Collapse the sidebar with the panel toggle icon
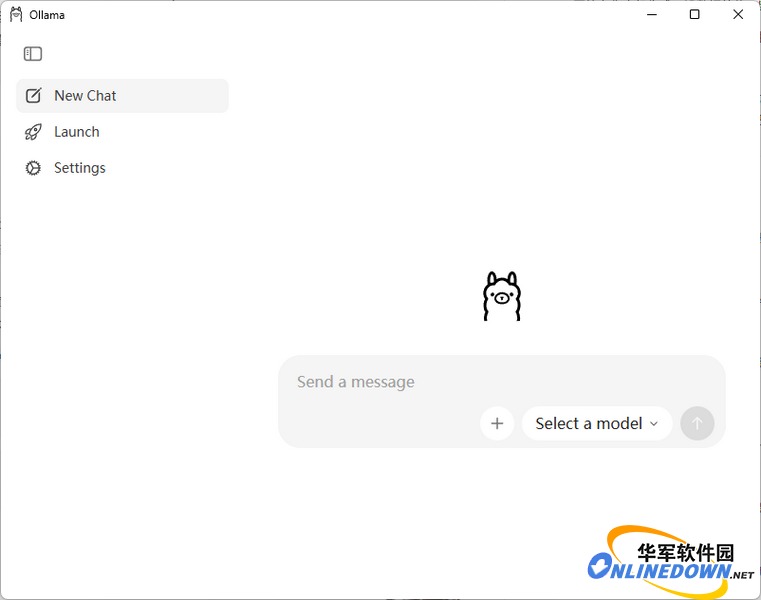This screenshot has width=761, height=600. 33,53
